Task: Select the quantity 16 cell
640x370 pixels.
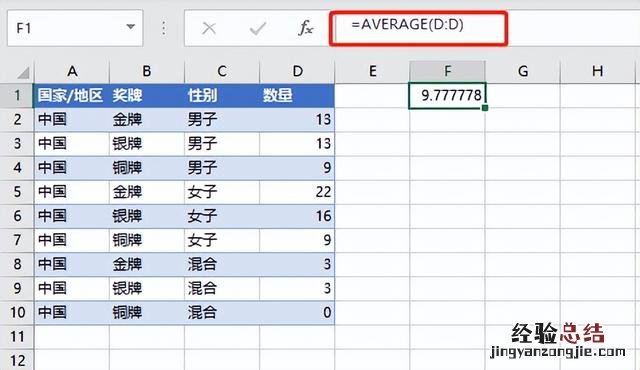Action: (297, 216)
